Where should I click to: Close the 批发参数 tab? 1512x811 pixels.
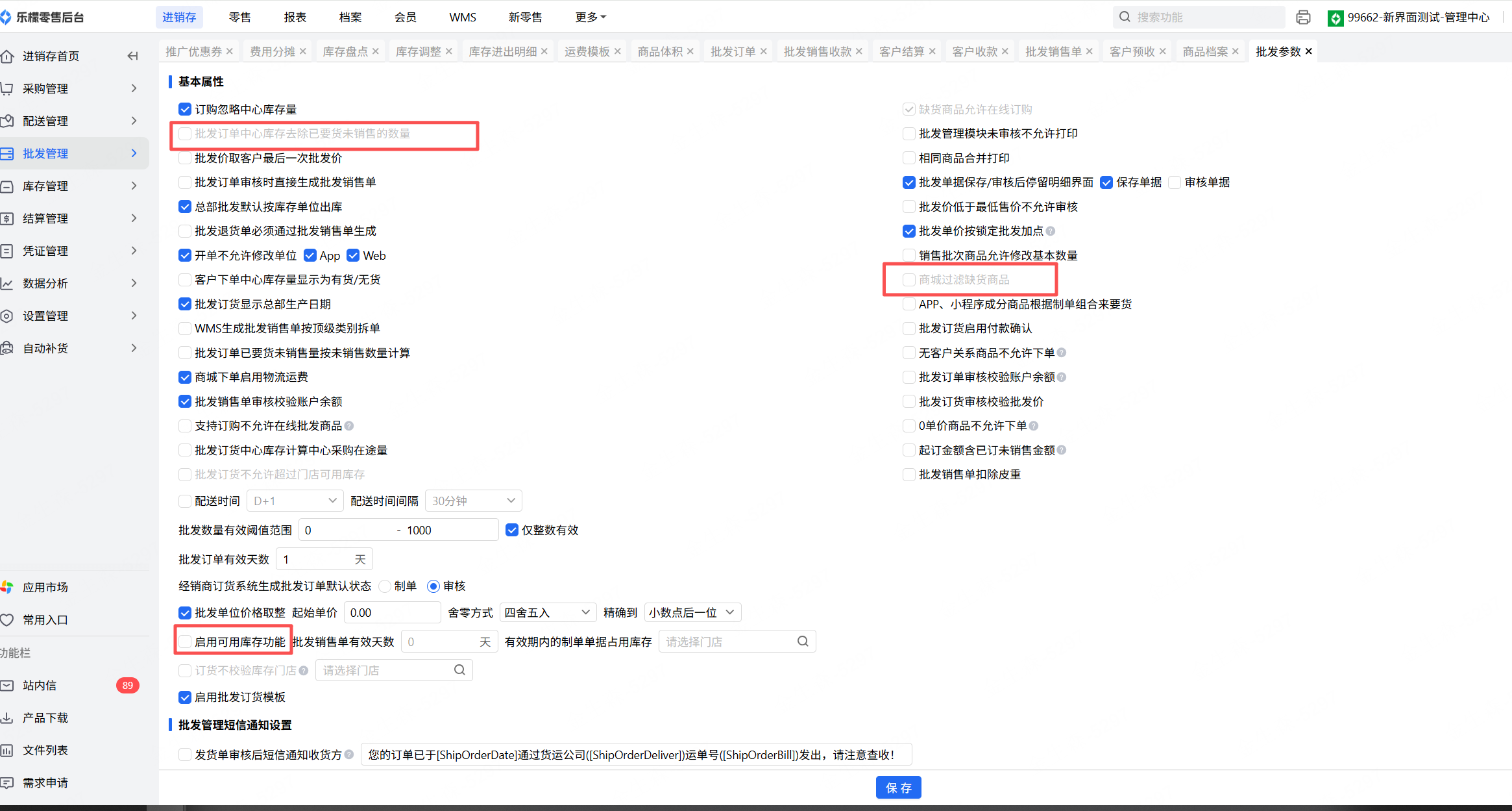coord(1309,51)
